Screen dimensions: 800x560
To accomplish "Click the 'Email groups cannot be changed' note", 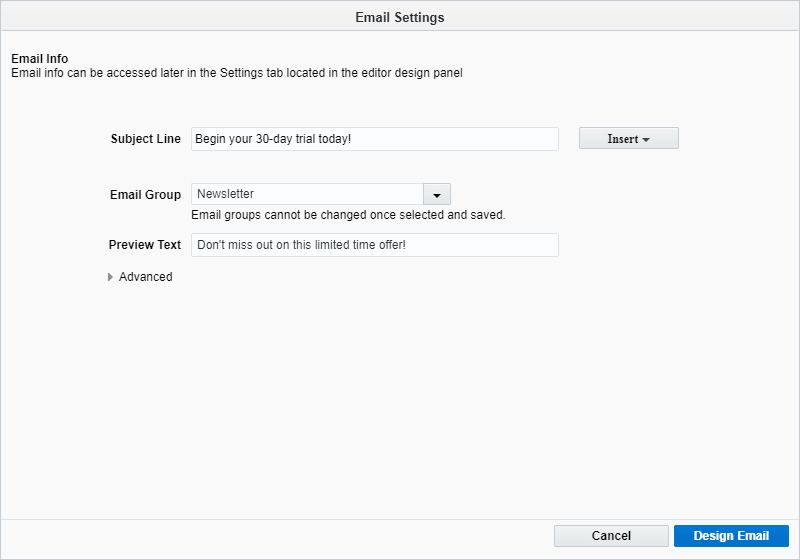I will [348, 215].
